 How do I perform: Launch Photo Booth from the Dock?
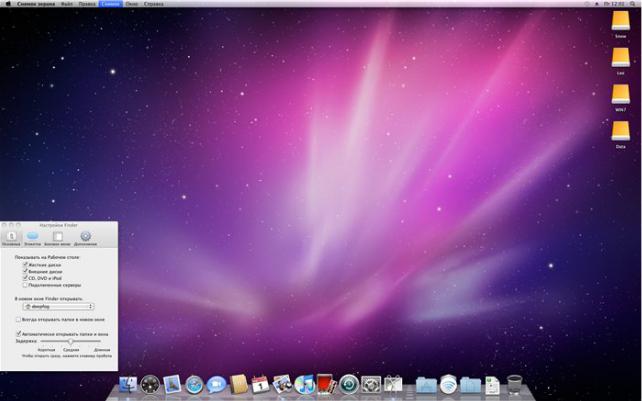pyautogui.click(x=327, y=385)
